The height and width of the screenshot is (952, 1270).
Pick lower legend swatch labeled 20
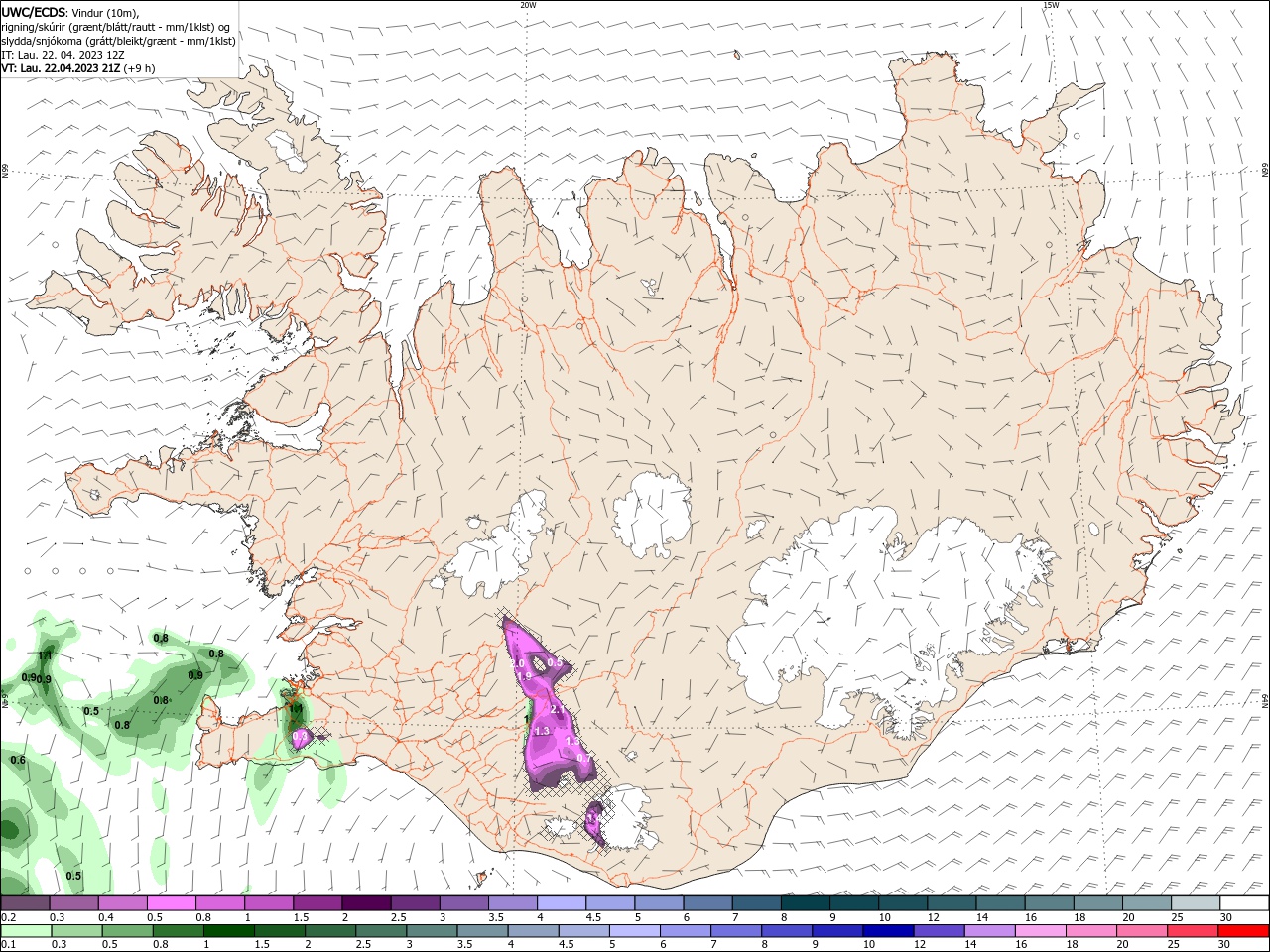(x=1143, y=931)
